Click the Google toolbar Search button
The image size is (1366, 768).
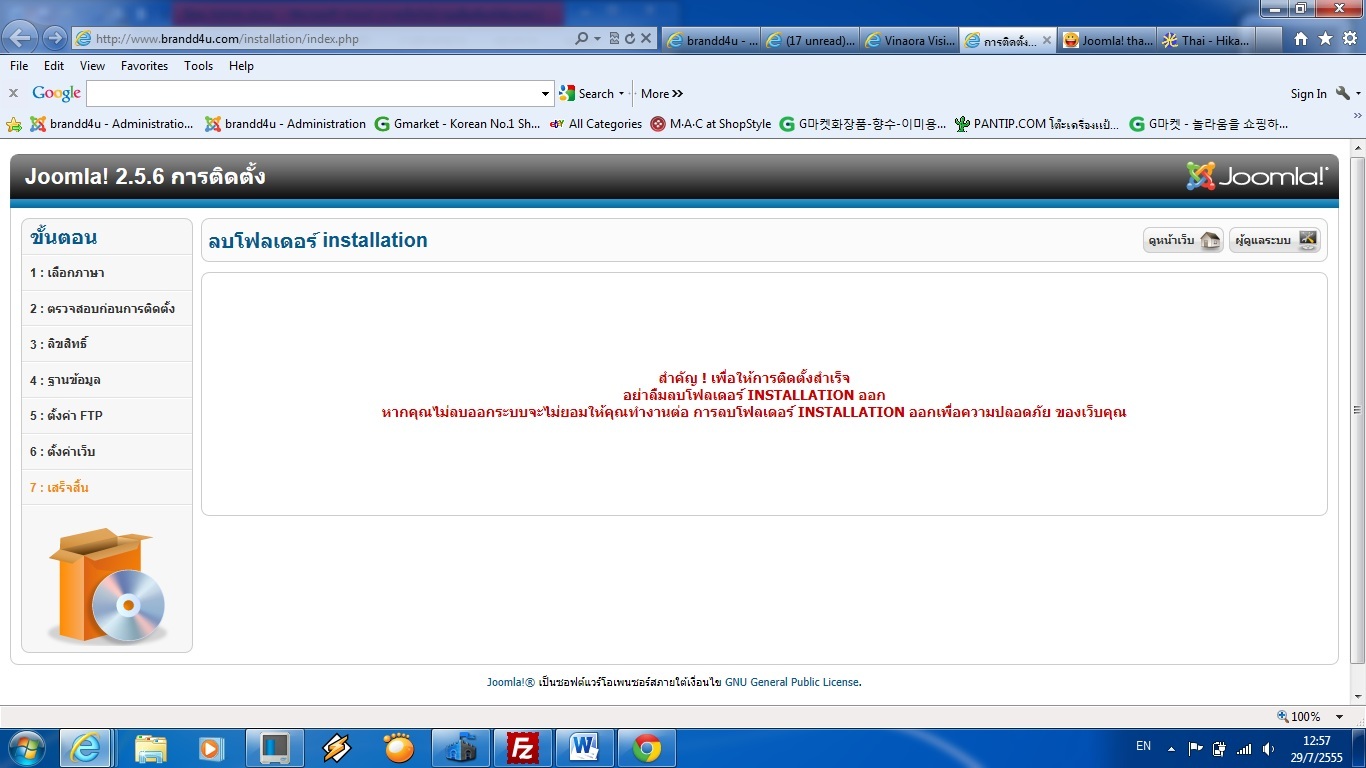point(587,94)
